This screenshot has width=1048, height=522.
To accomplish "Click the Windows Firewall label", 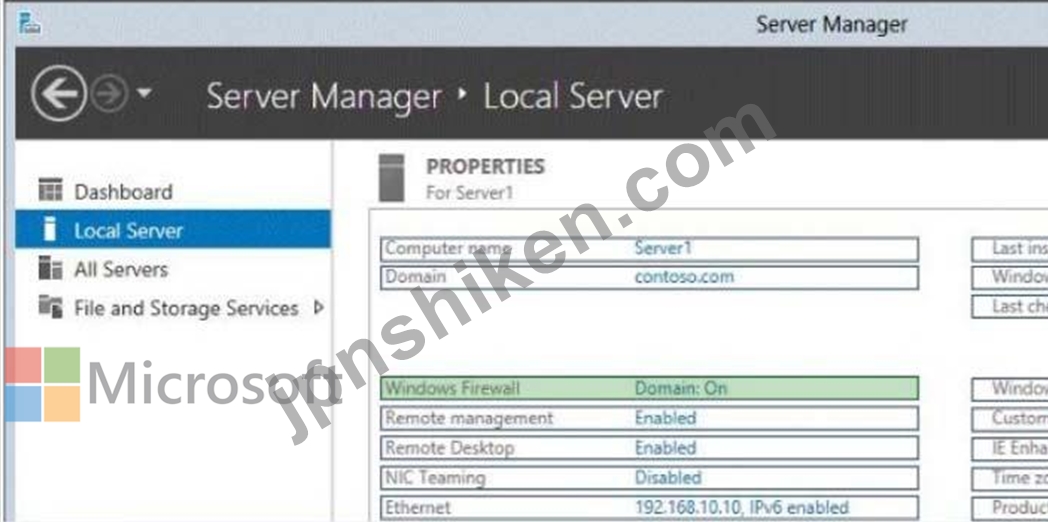I will coord(452,388).
